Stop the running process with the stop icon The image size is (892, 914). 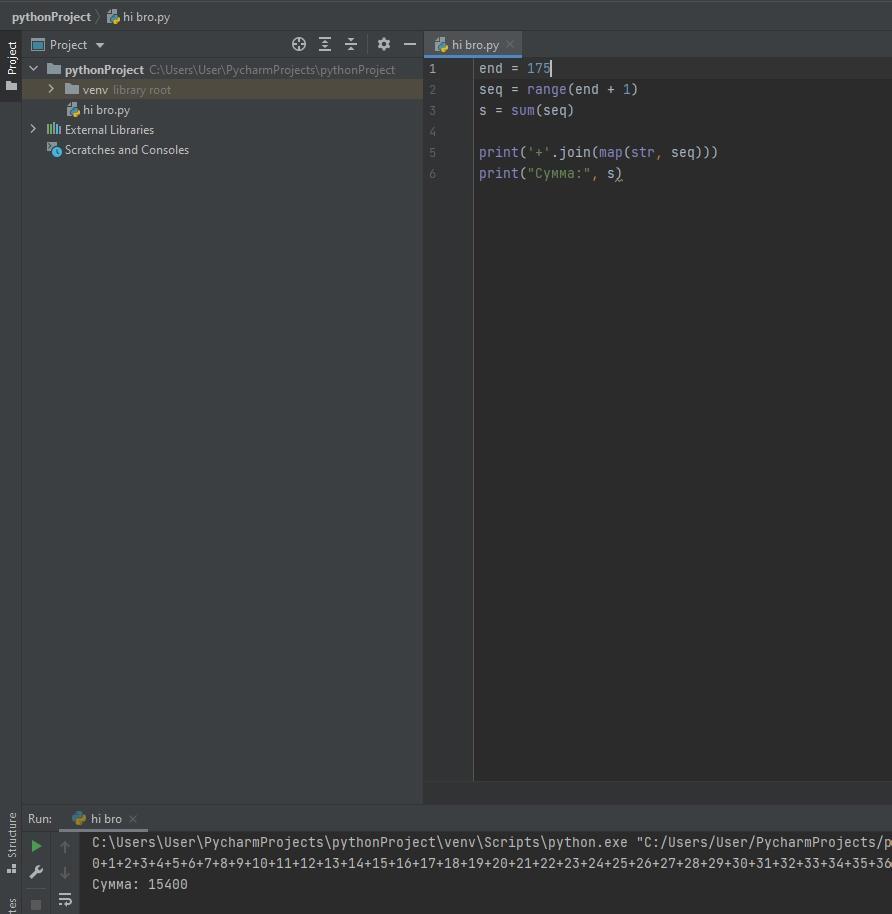pos(37,904)
